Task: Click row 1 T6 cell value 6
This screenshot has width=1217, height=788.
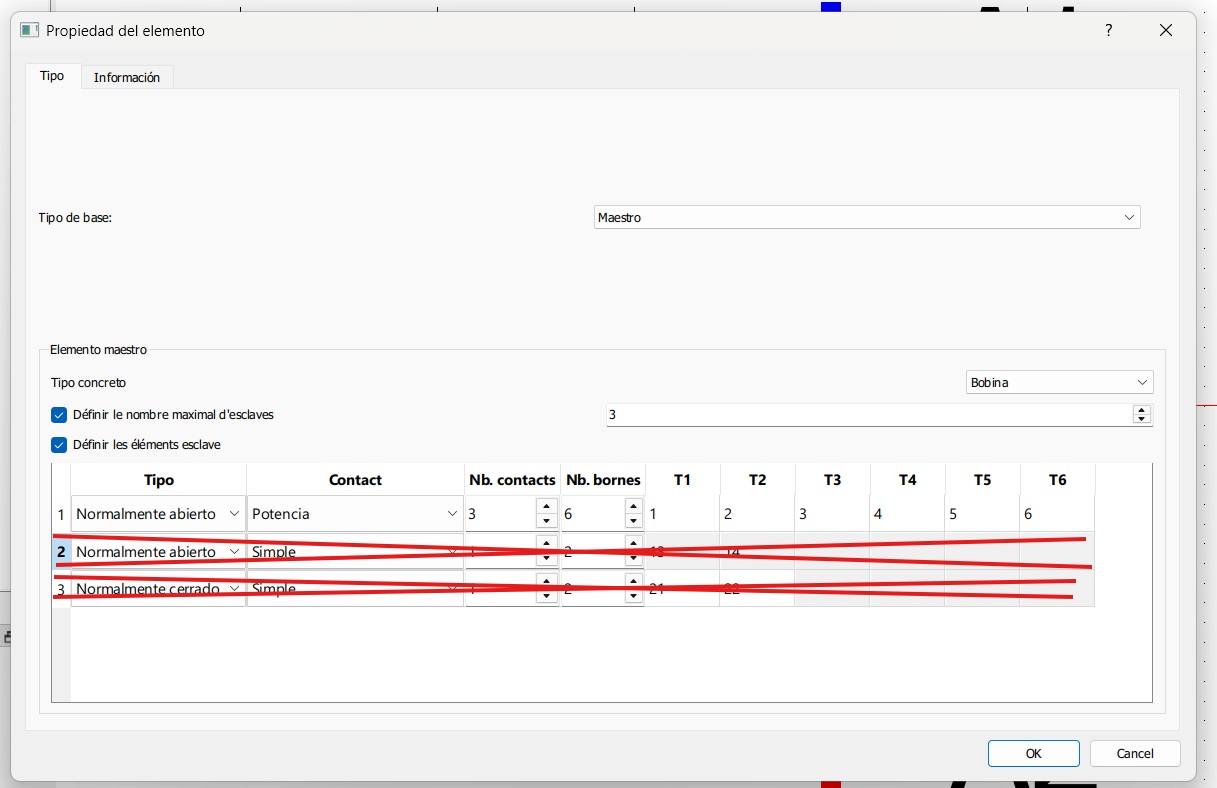Action: click(x=1057, y=514)
